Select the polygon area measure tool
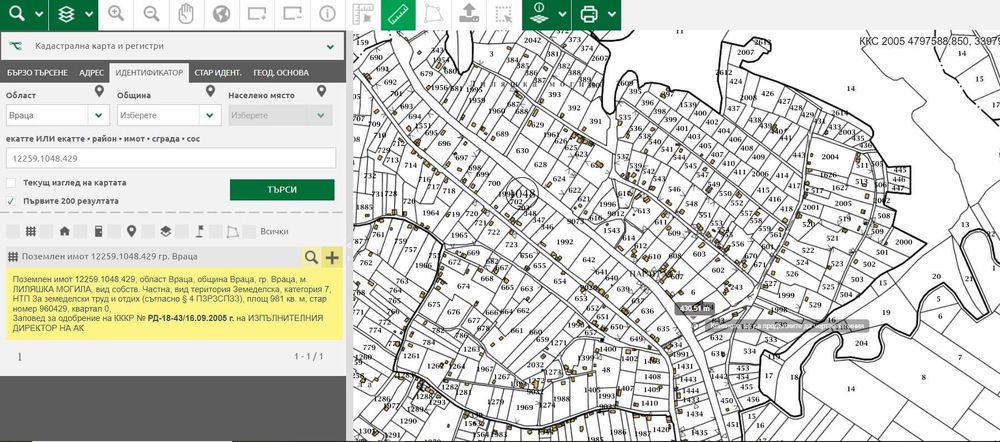This screenshot has width=1000, height=442. click(432, 14)
